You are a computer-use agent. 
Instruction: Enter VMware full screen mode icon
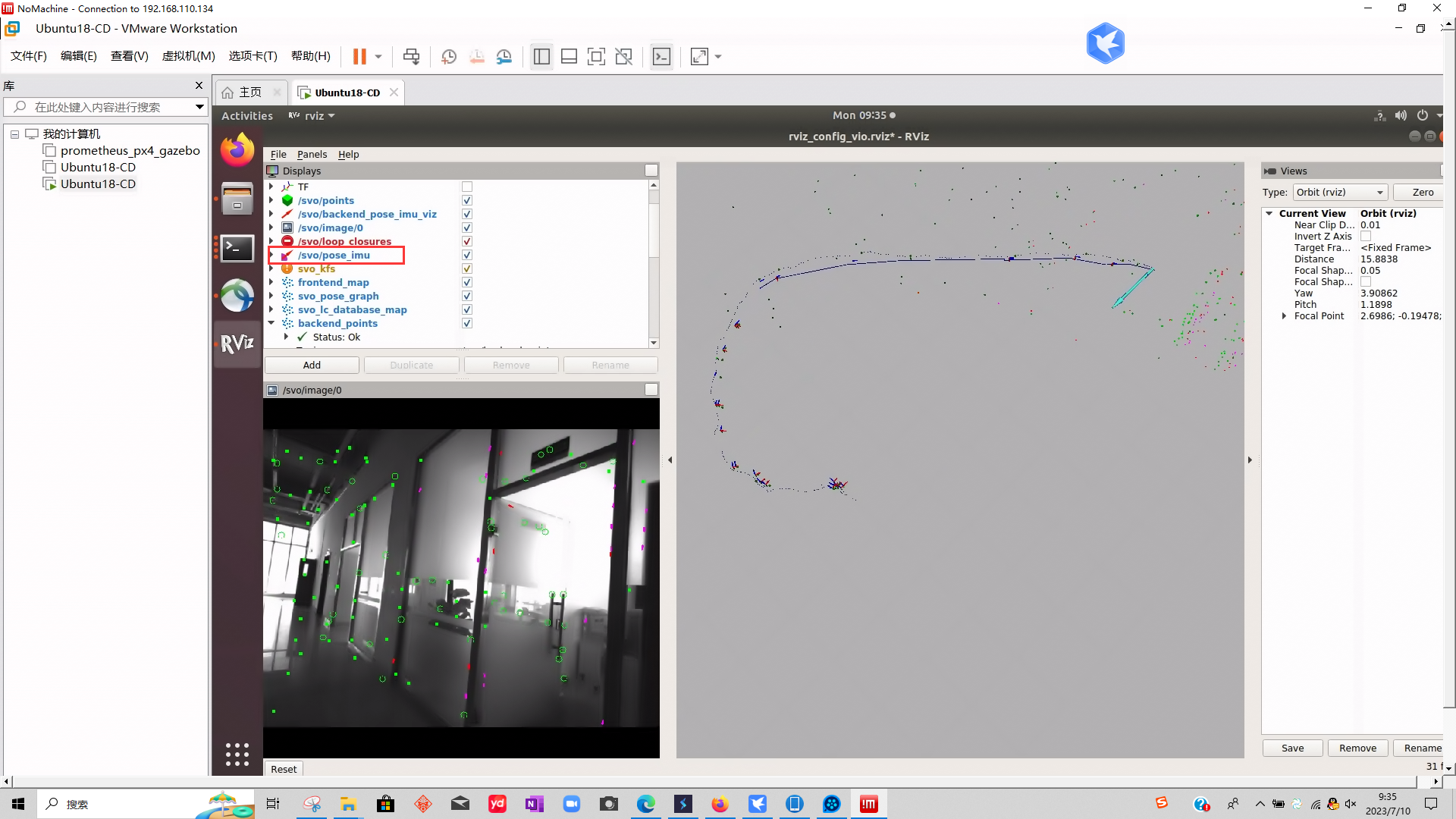[596, 56]
